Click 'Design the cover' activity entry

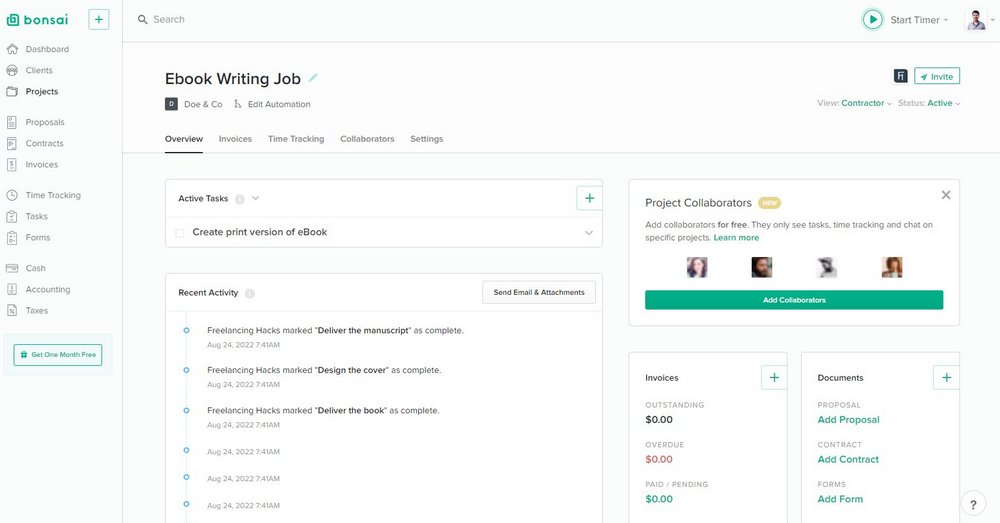point(324,370)
